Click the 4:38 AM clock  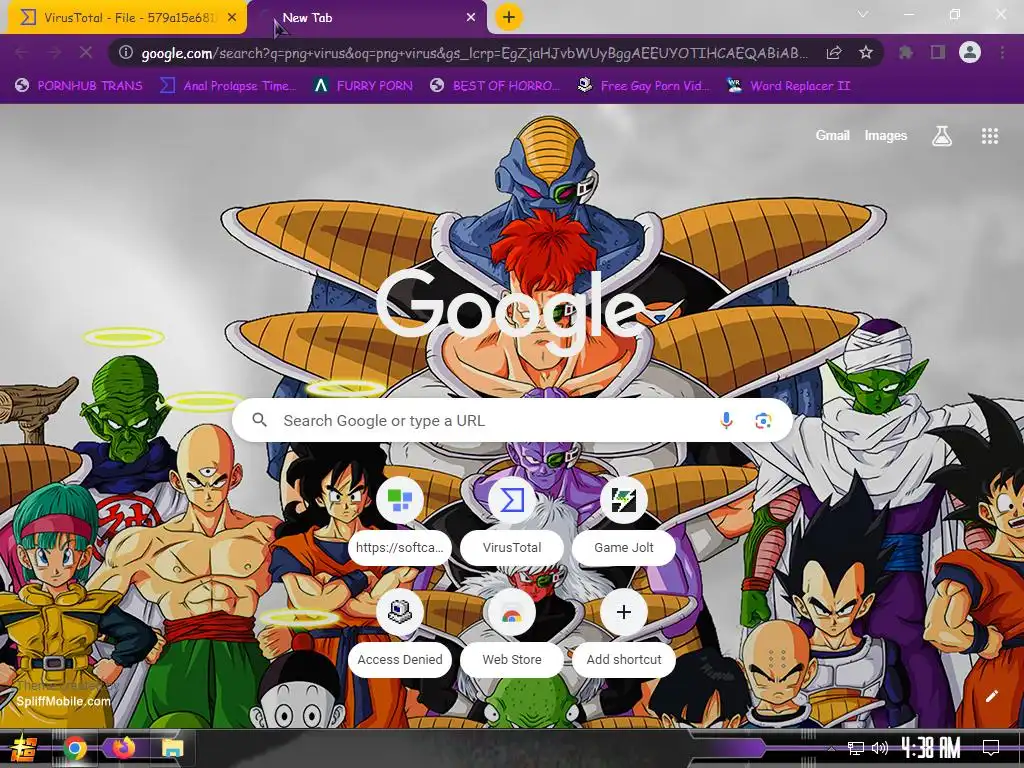click(931, 748)
